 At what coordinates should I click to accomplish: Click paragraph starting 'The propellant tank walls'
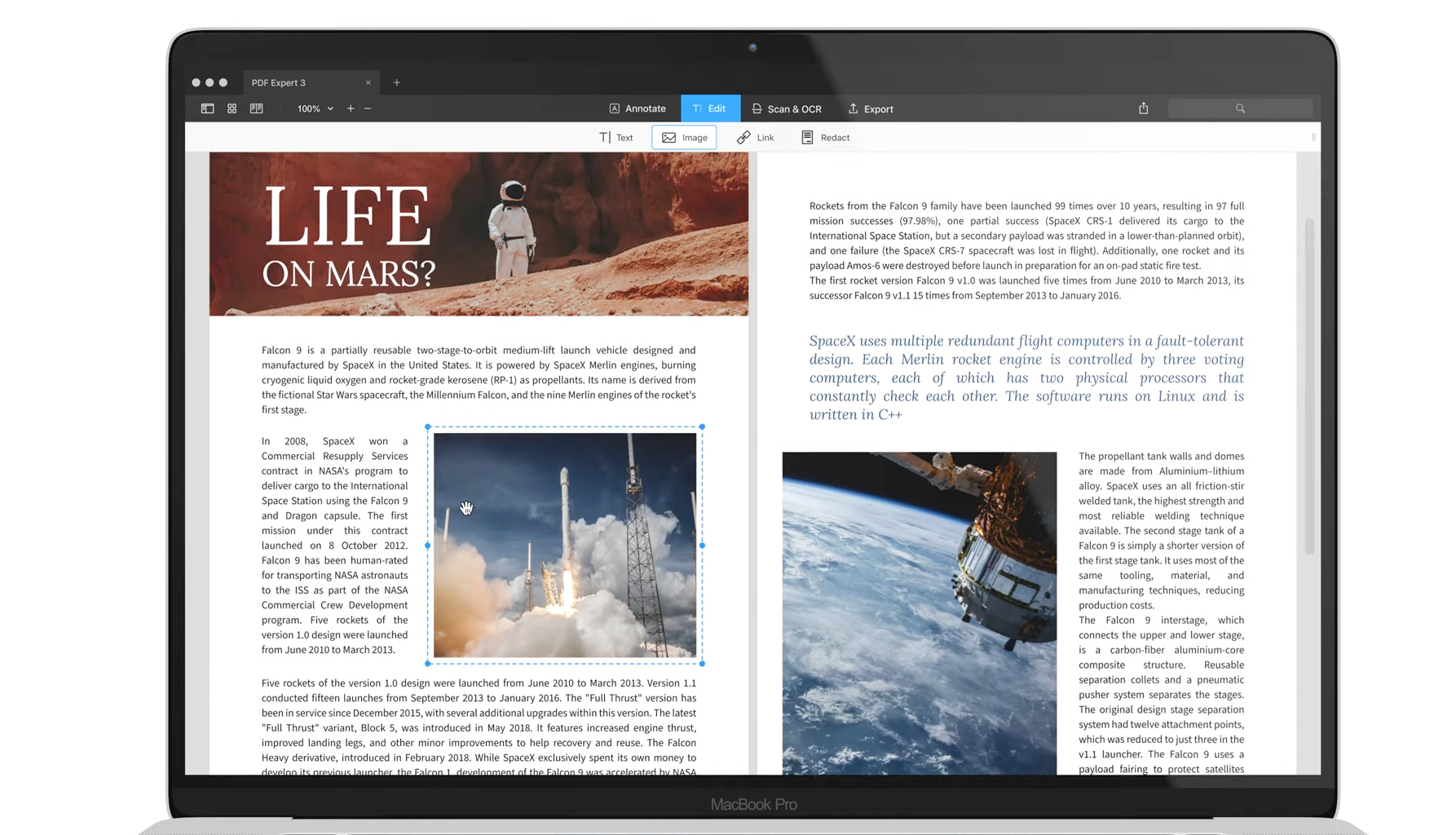coord(1161,530)
